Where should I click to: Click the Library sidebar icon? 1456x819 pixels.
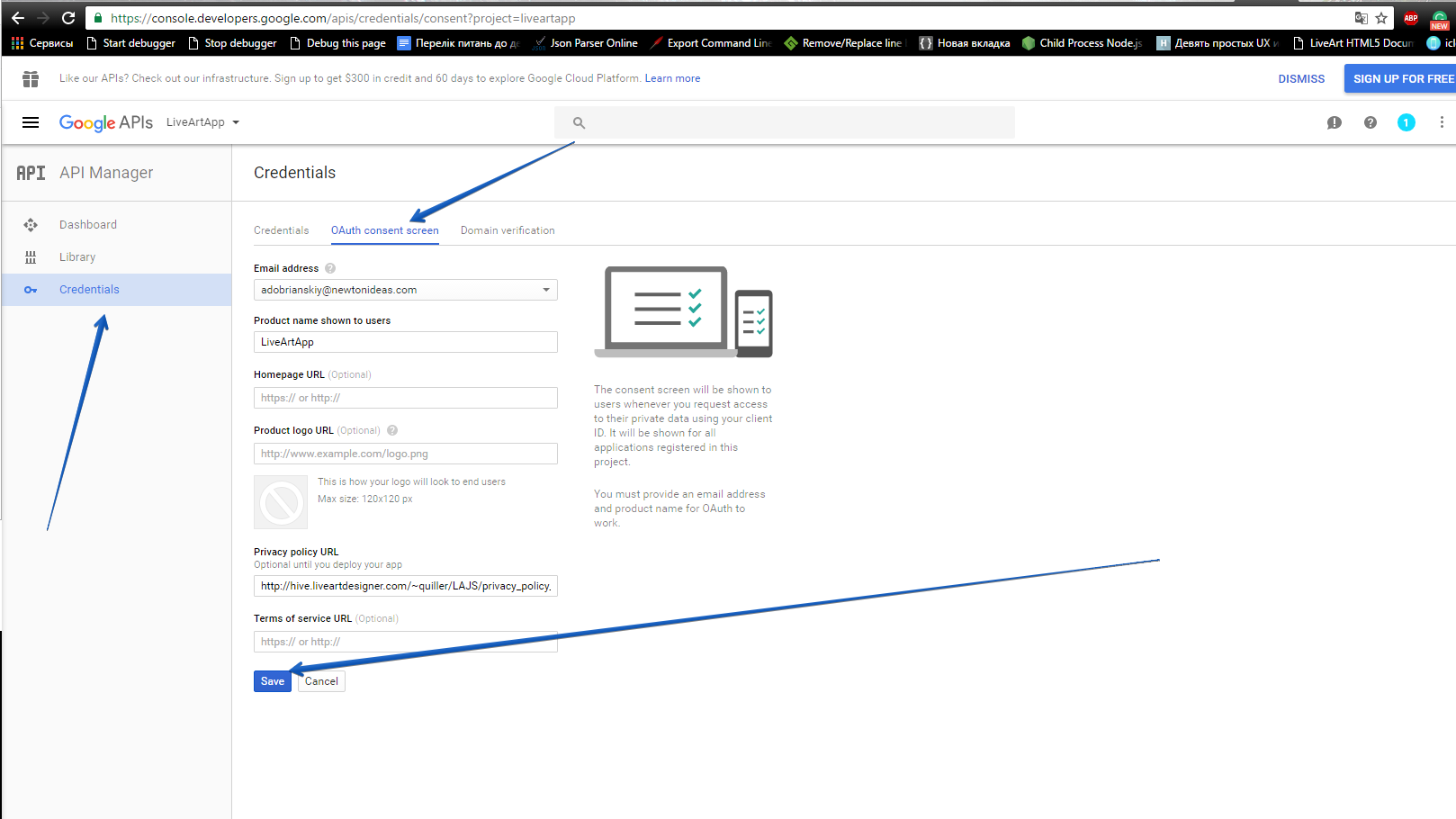pyautogui.click(x=31, y=257)
